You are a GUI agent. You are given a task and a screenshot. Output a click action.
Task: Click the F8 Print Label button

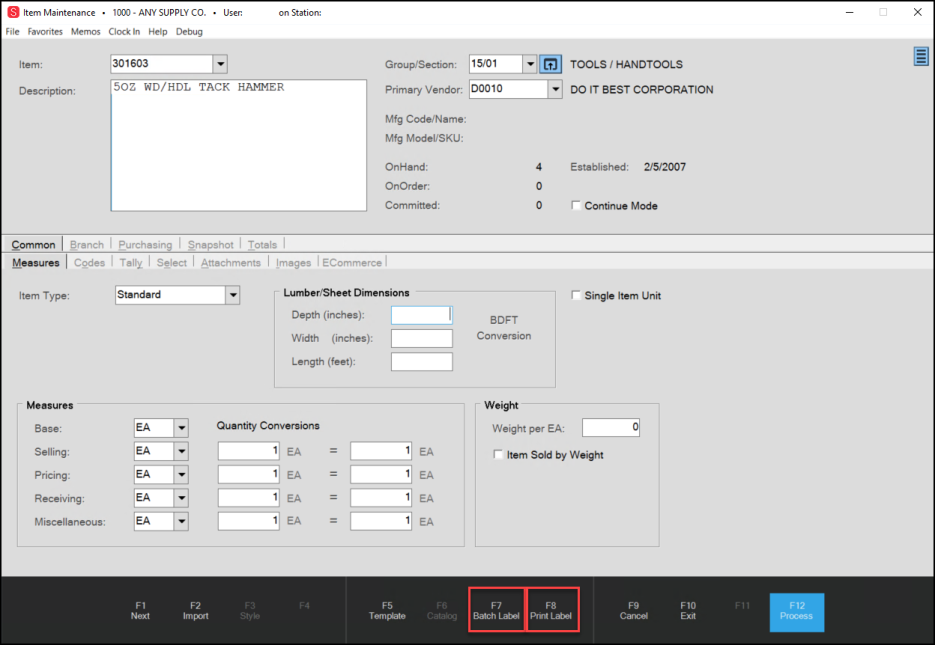tap(551, 610)
